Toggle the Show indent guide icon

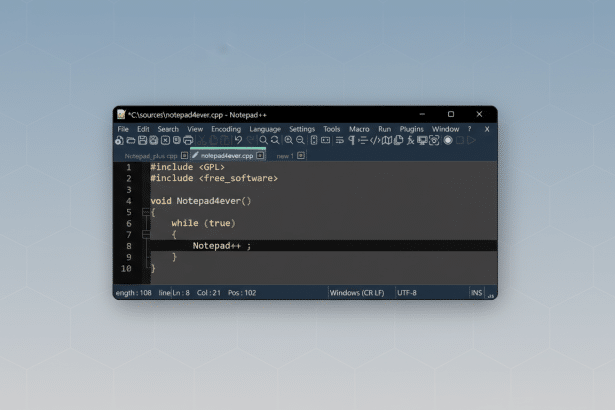[x=363, y=140]
